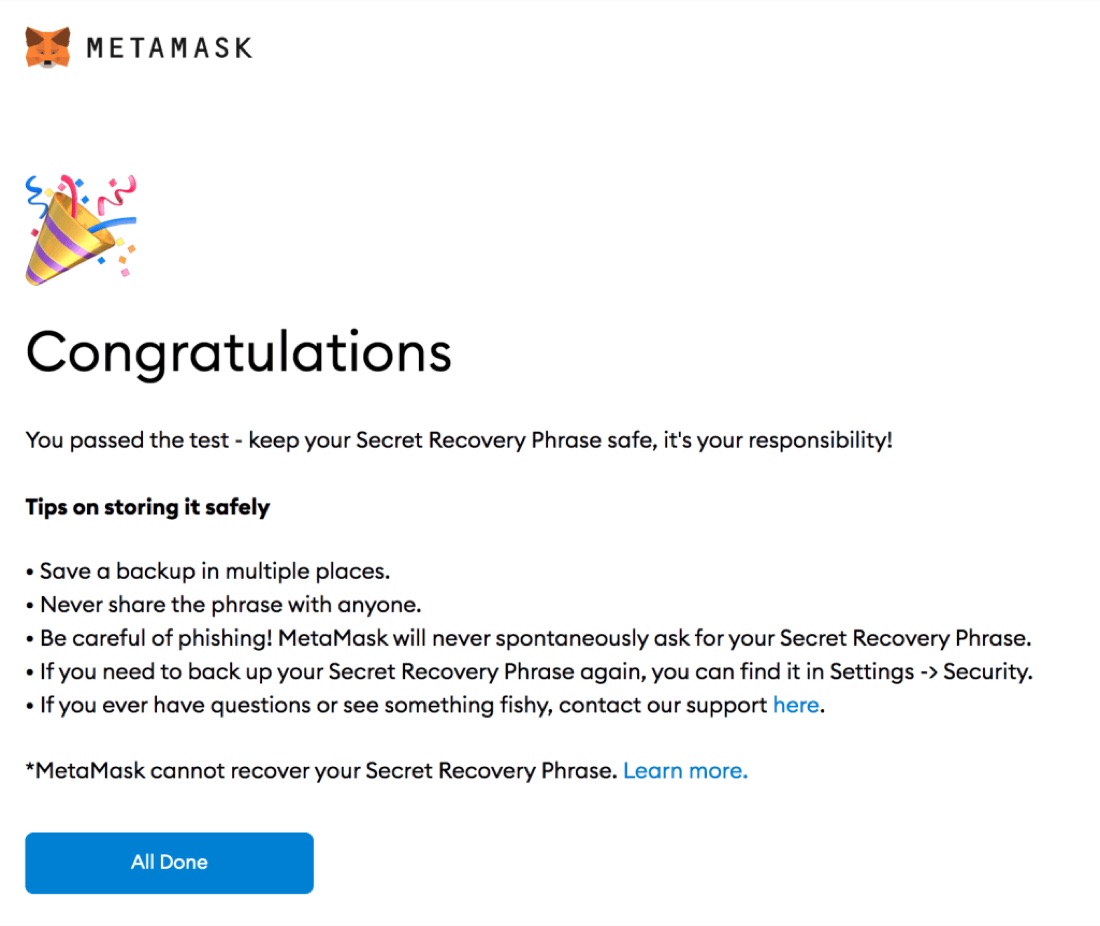This screenshot has height=926, width=1100.
Task: Click 'Tips on storing it safely' heading
Action: tap(147, 507)
